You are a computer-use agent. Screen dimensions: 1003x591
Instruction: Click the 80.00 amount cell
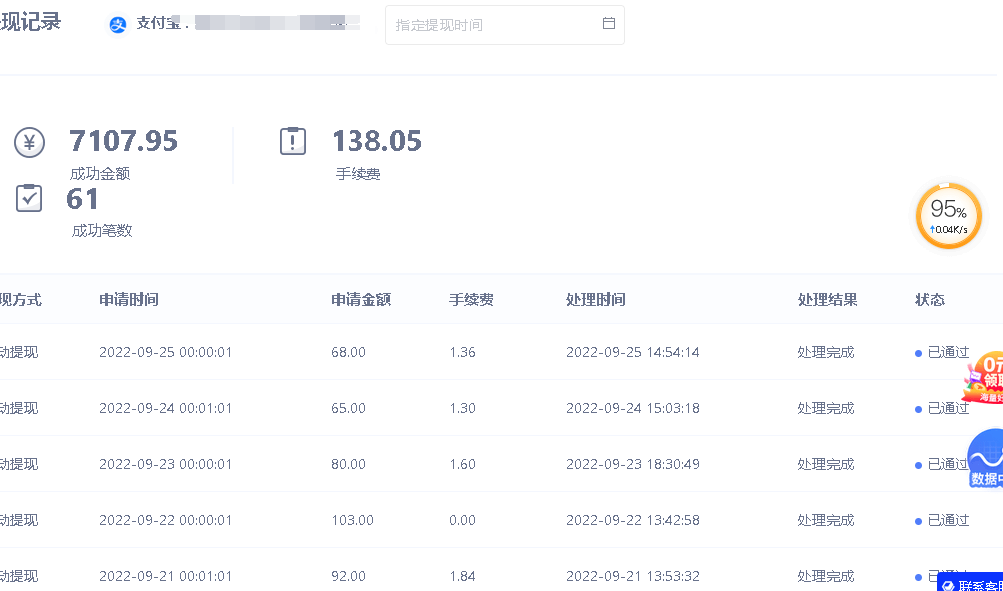click(x=349, y=464)
